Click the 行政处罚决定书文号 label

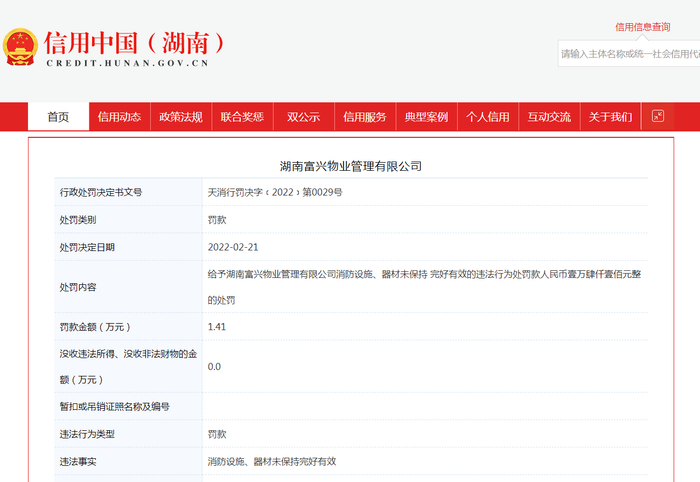tap(101, 192)
